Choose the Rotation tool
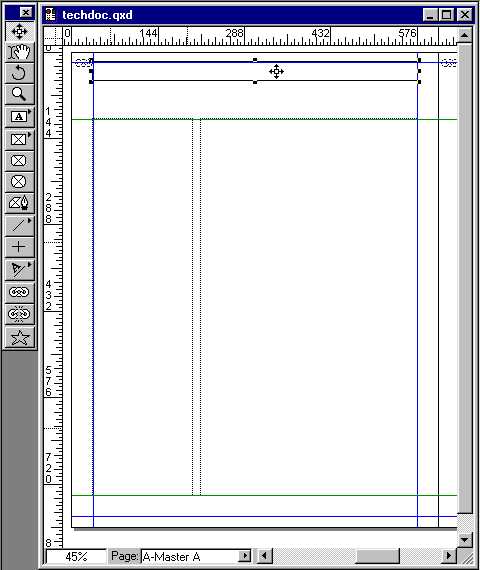The width and height of the screenshot is (480, 570). click(x=20, y=73)
